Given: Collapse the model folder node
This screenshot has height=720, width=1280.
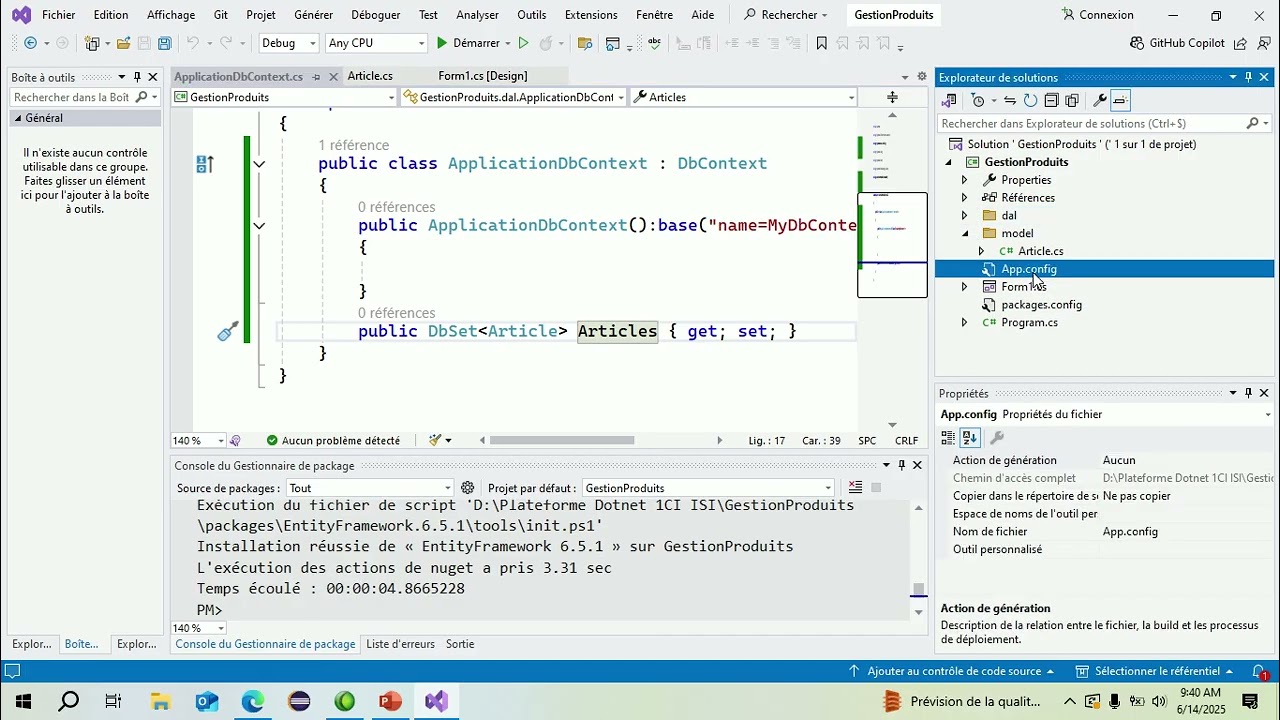Looking at the screenshot, I should pyautogui.click(x=965, y=234).
